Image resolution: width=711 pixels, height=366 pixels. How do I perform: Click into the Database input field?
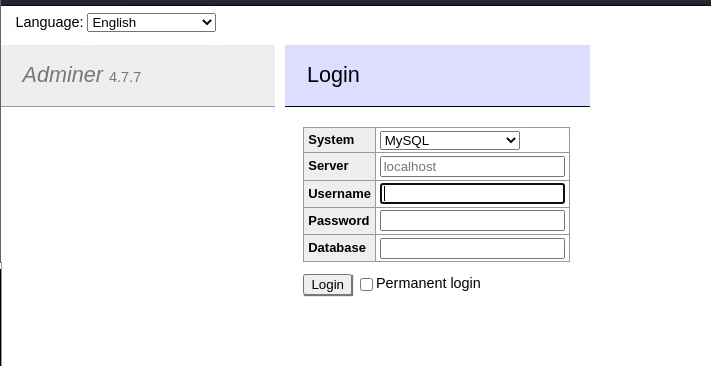(472, 249)
